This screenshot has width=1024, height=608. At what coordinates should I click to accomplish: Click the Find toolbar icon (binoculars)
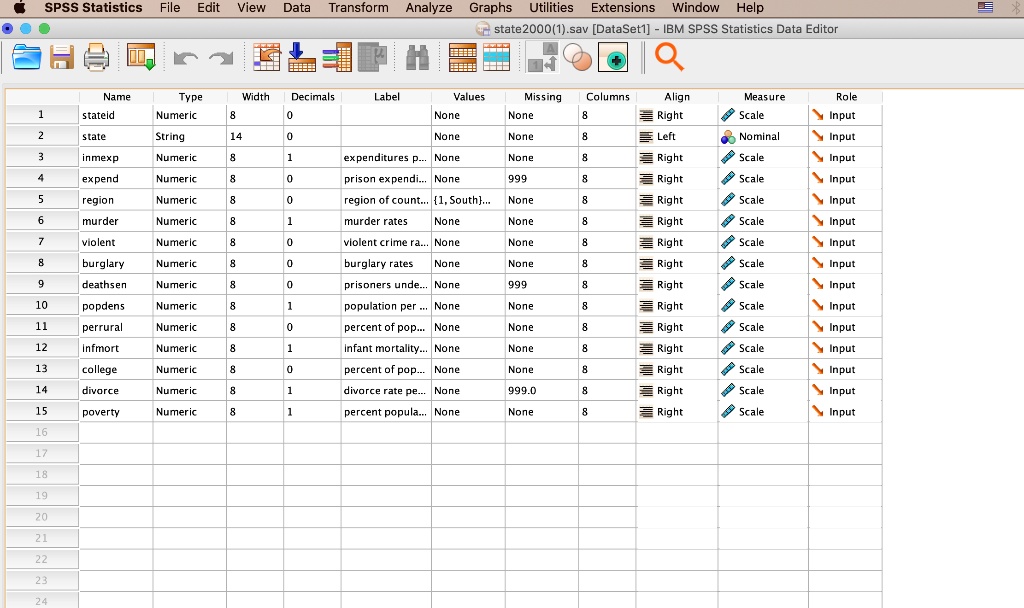417,57
